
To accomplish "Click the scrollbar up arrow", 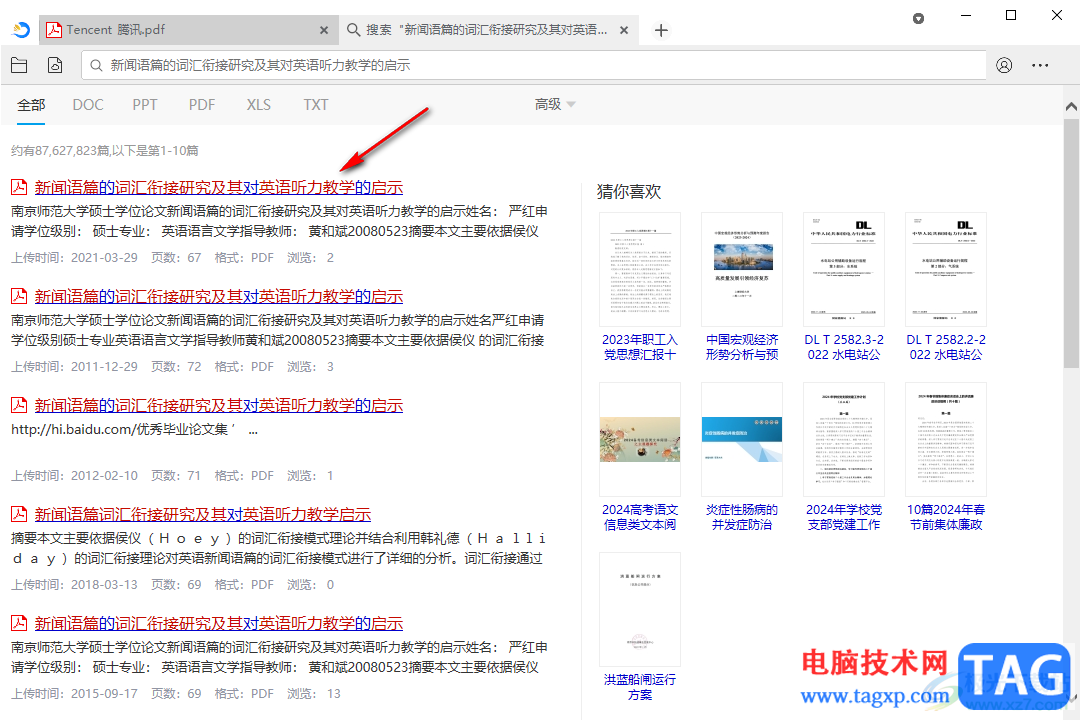I will [x=1071, y=106].
